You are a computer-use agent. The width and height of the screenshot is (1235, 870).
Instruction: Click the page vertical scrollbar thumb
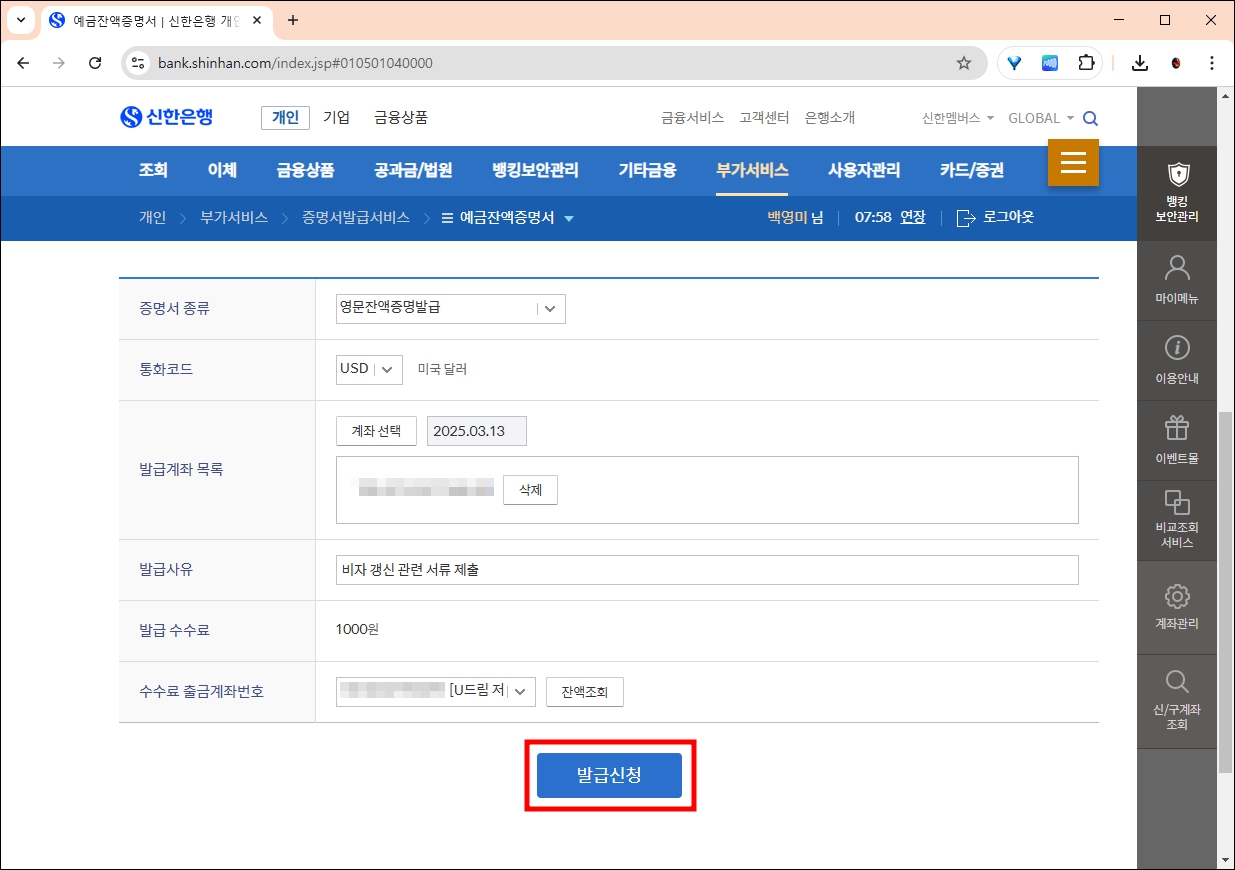tap(1226, 590)
